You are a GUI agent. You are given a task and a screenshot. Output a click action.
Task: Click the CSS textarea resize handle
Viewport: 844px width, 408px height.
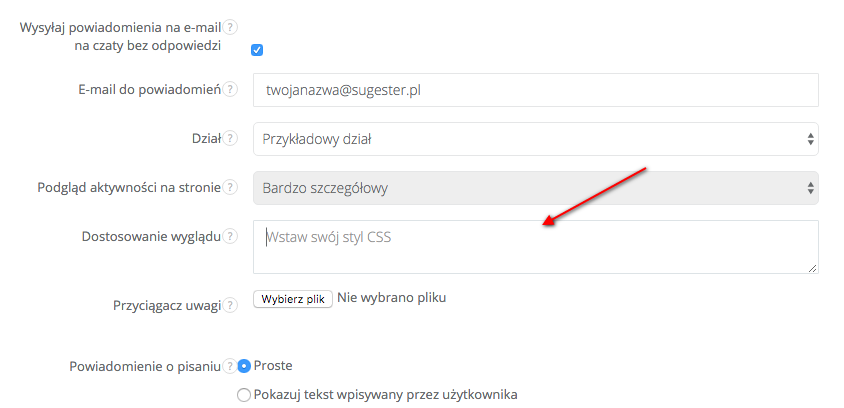[x=813, y=268]
